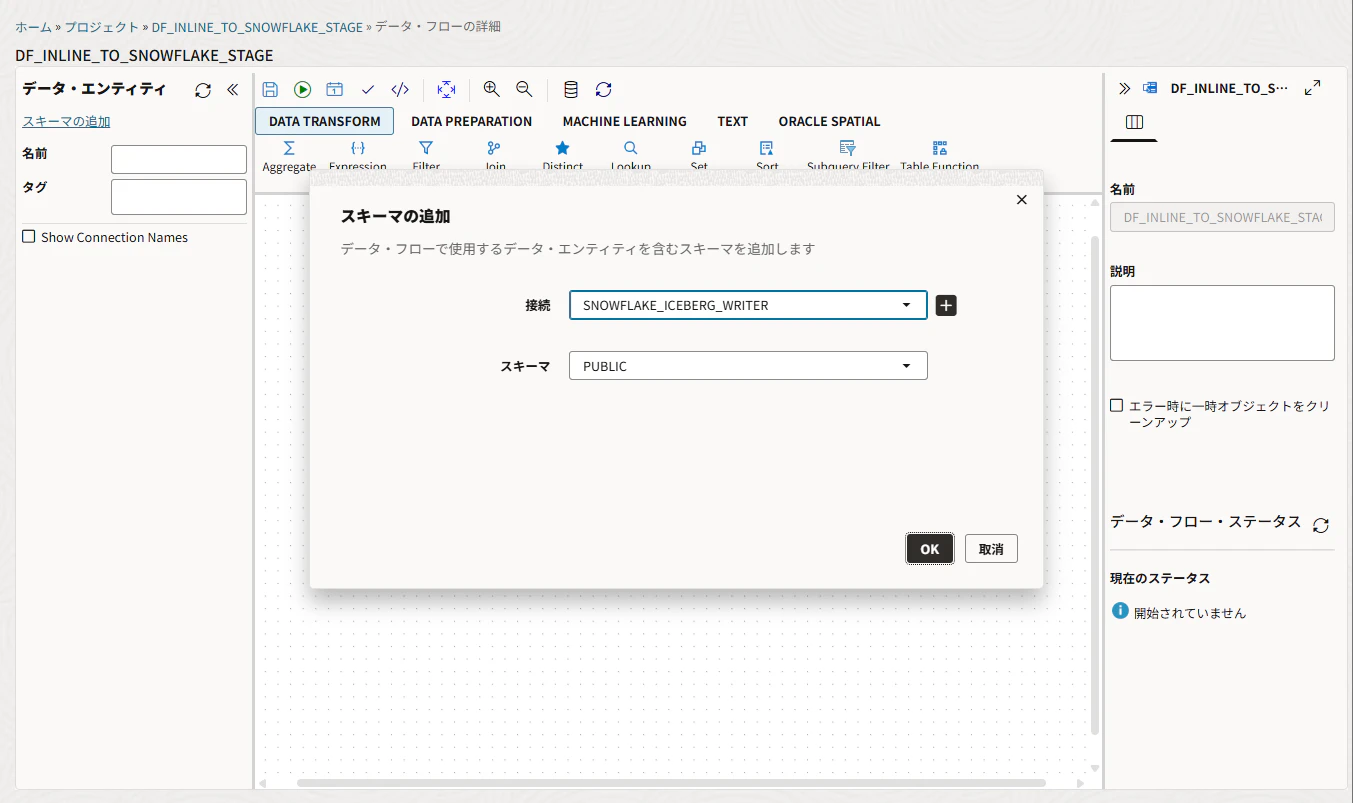Open code simulation with the angle-brackets icon
1353x803 pixels.
400,89
